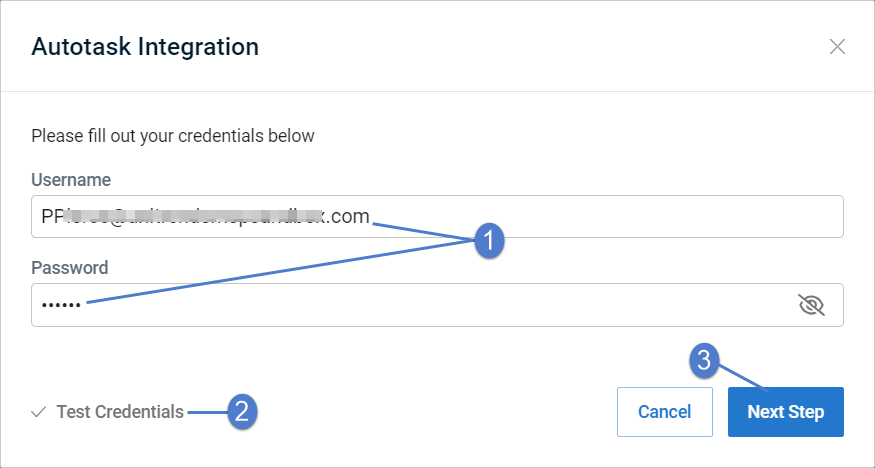Place cursor after '.com' in the username
875x468 pixels.
(x=370, y=216)
